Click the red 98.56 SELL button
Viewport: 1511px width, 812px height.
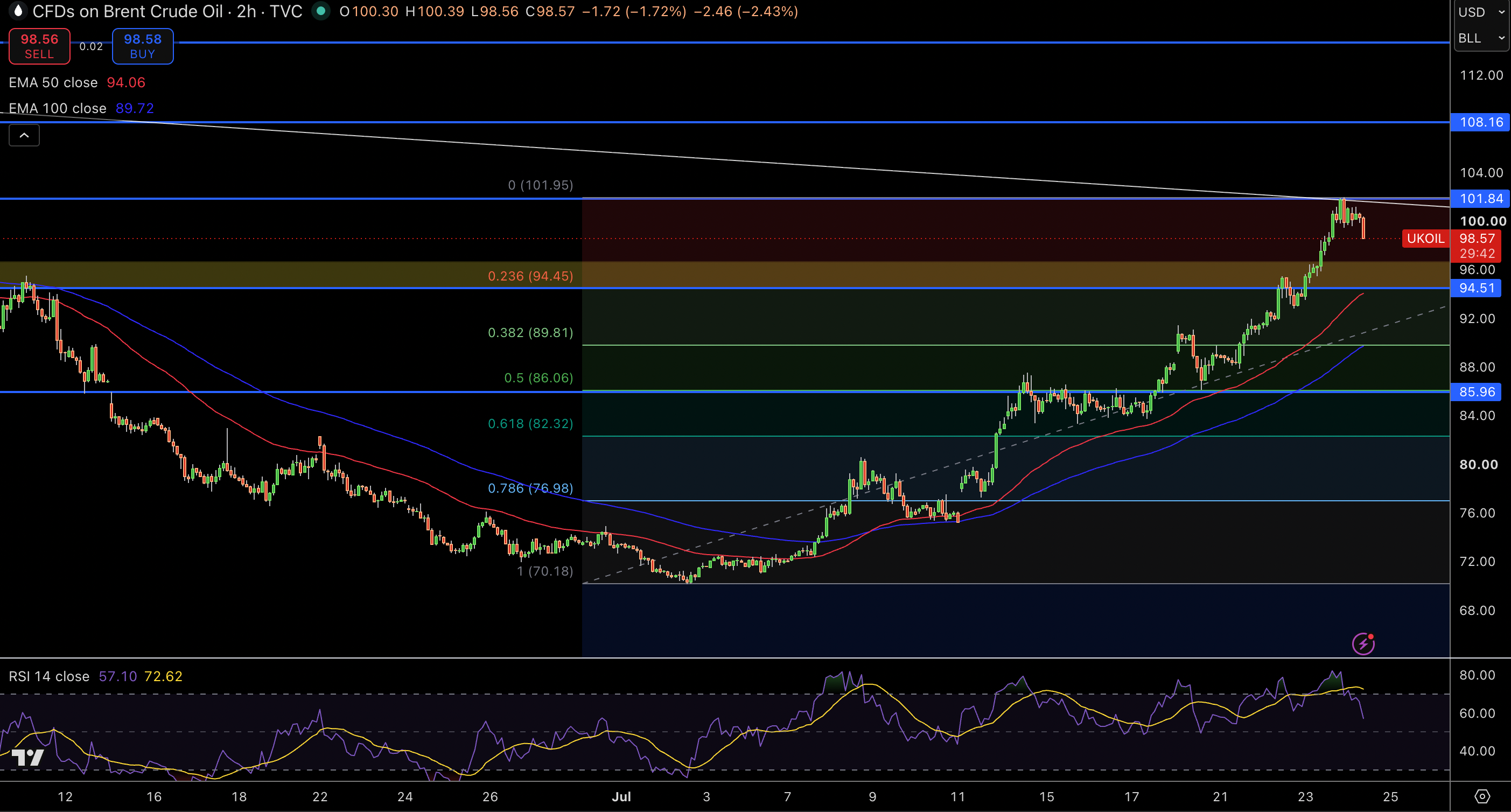39,46
